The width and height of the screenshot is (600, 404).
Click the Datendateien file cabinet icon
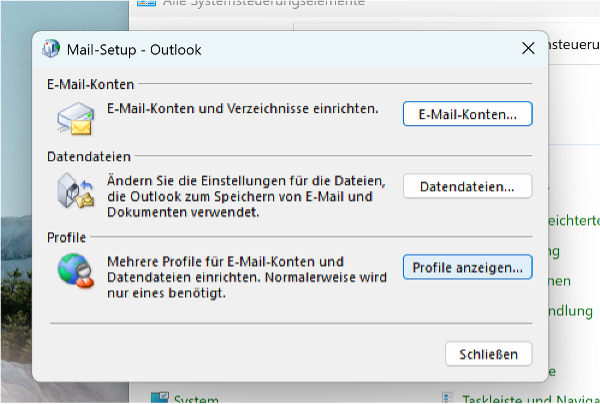point(76,190)
